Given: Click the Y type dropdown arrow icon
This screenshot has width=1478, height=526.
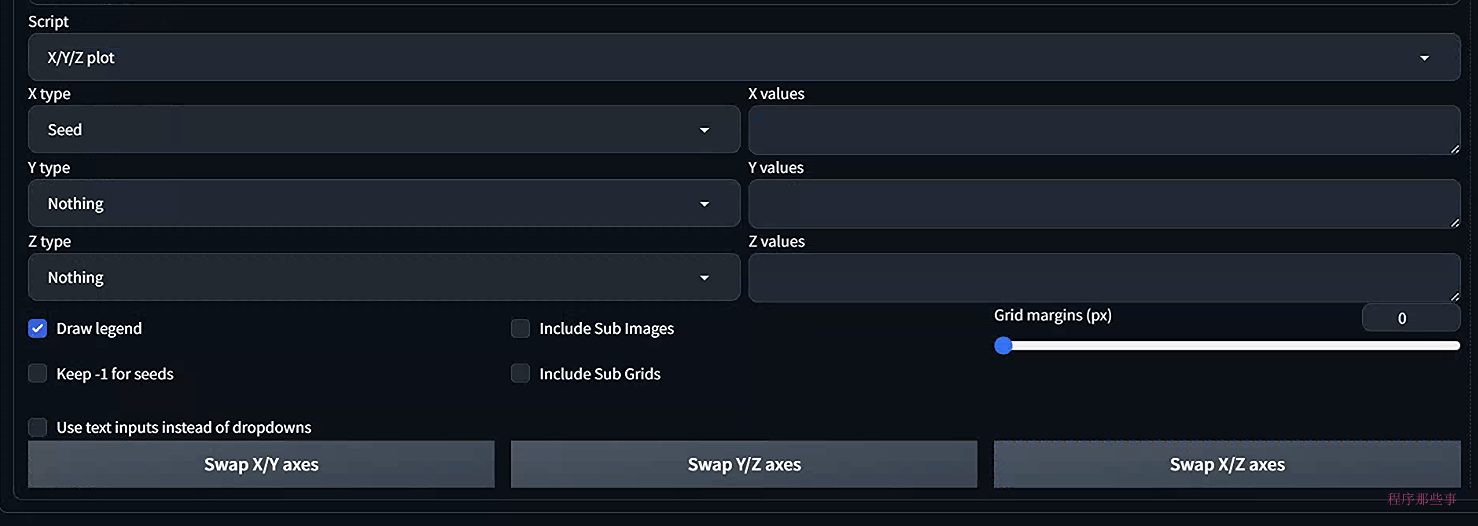Looking at the screenshot, I should (x=704, y=204).
